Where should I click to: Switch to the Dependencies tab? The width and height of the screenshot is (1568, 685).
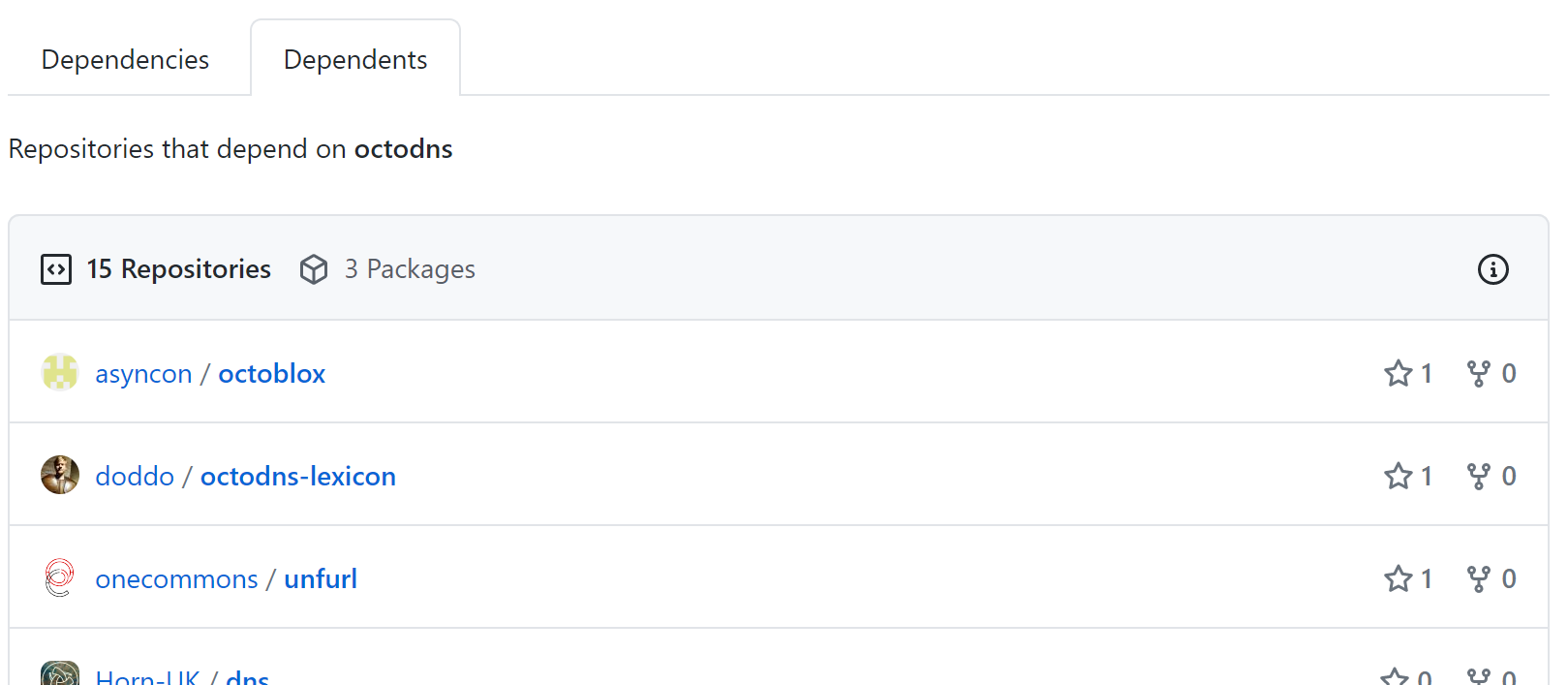click(x=125, y=60)
